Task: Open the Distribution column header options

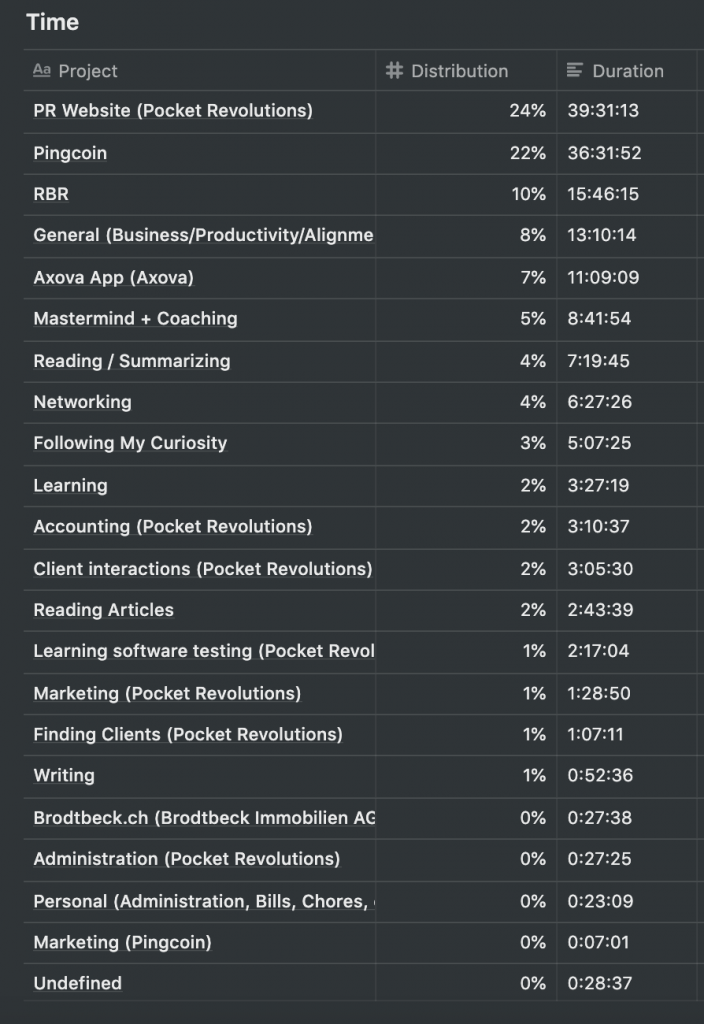Action: click(x=459, y=71)
